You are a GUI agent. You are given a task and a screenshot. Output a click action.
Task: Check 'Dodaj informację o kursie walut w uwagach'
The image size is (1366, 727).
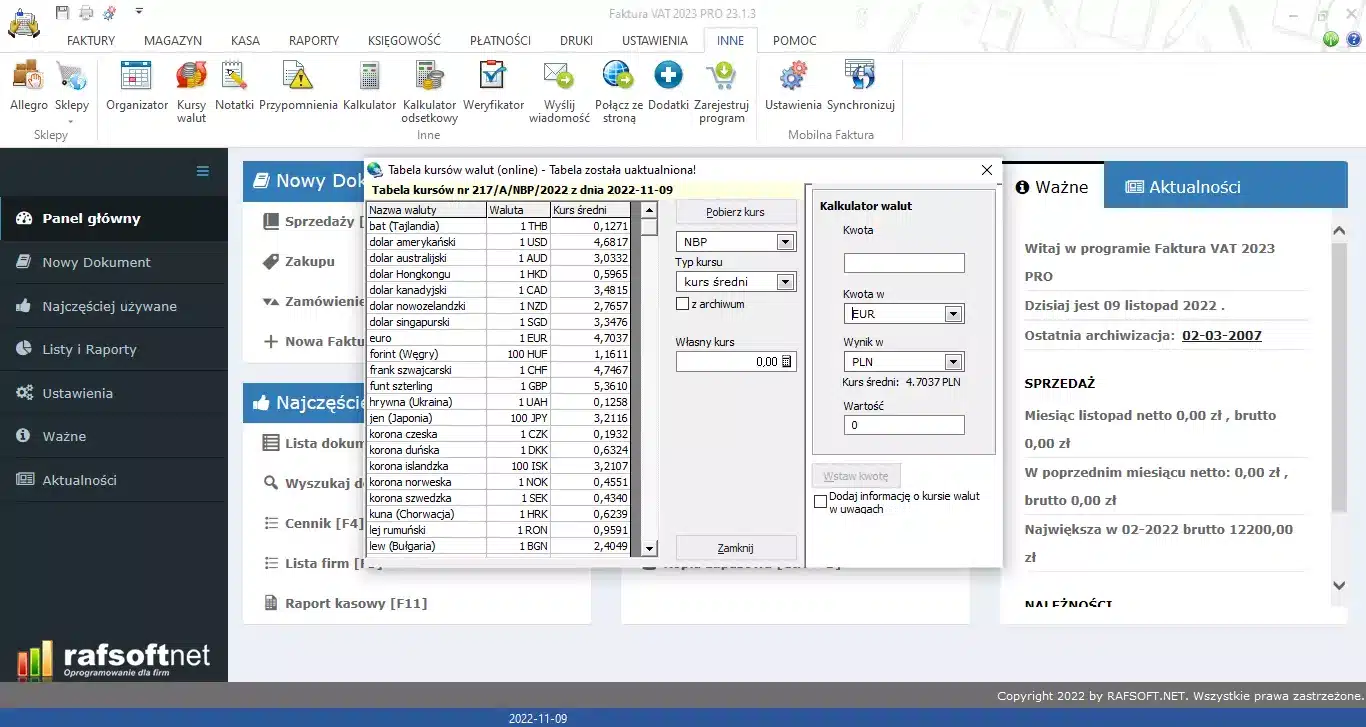point(821,502)
